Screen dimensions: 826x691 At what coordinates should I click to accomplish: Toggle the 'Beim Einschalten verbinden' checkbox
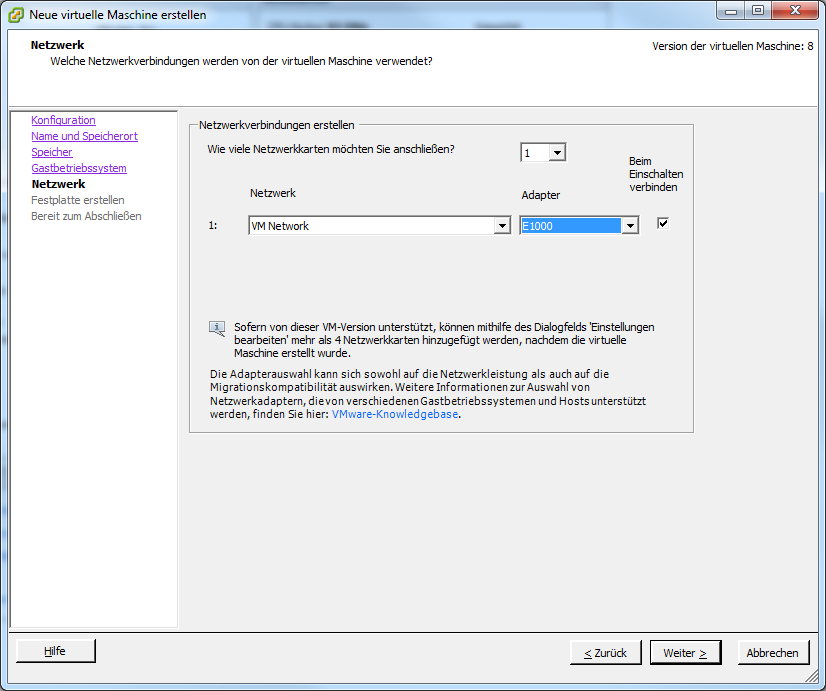click(x=662, y=223)
